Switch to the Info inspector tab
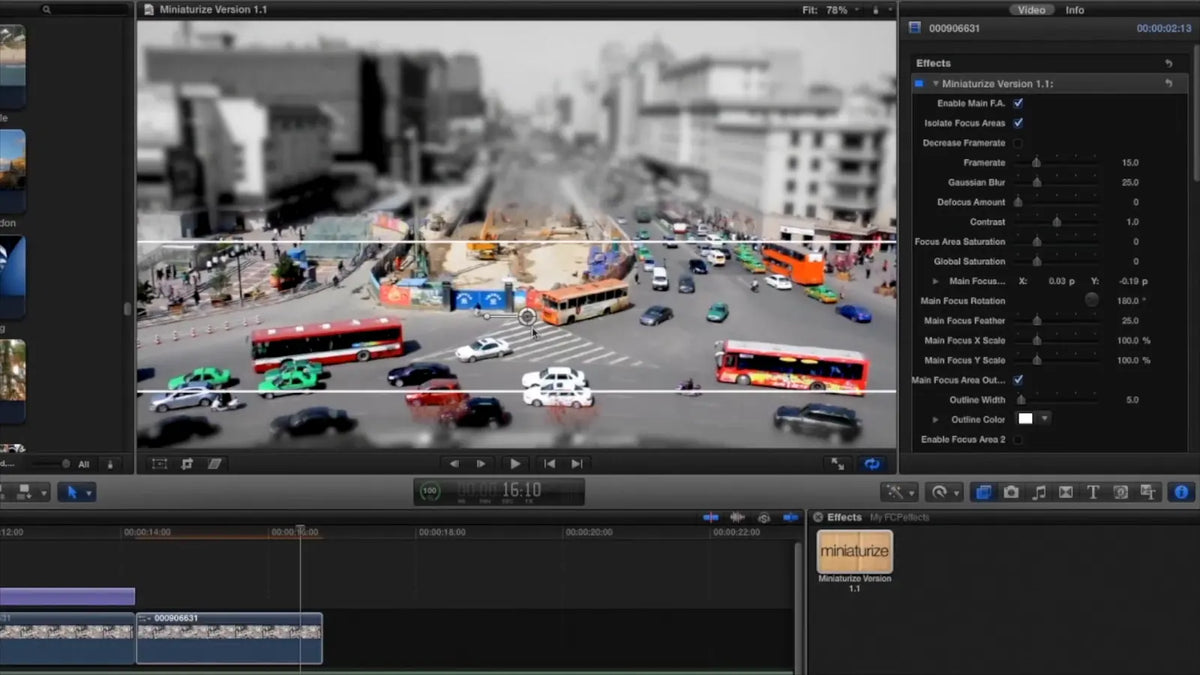 pos(1075,10)
